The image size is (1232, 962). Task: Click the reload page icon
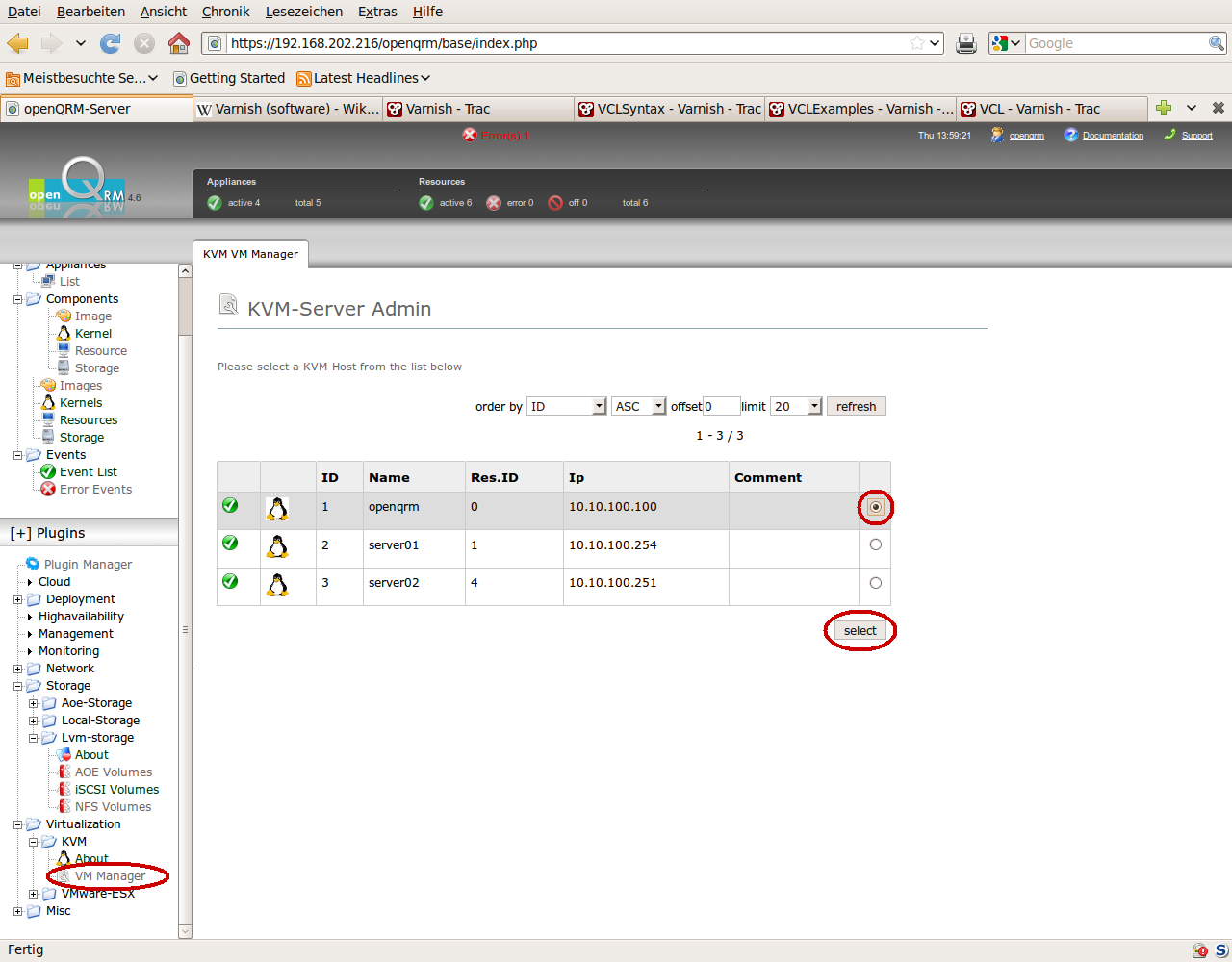111,43
